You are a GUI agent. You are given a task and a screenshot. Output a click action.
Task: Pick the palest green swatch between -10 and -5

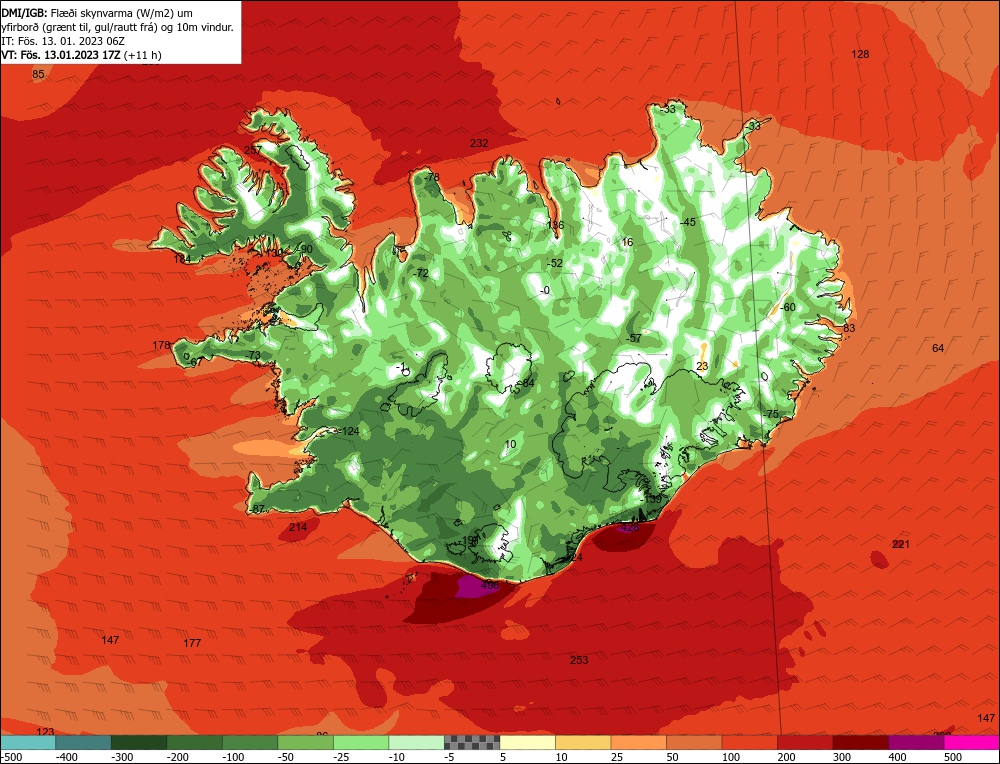[416, 742]
